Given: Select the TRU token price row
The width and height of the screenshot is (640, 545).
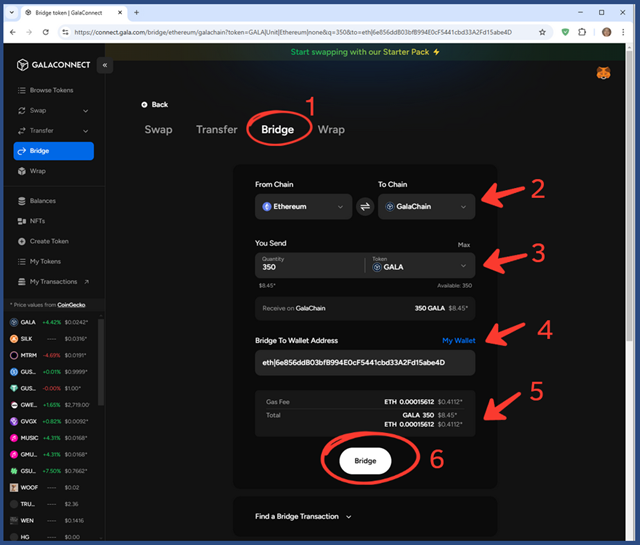Looking at the screenshot, I should [x=49, y=504].
